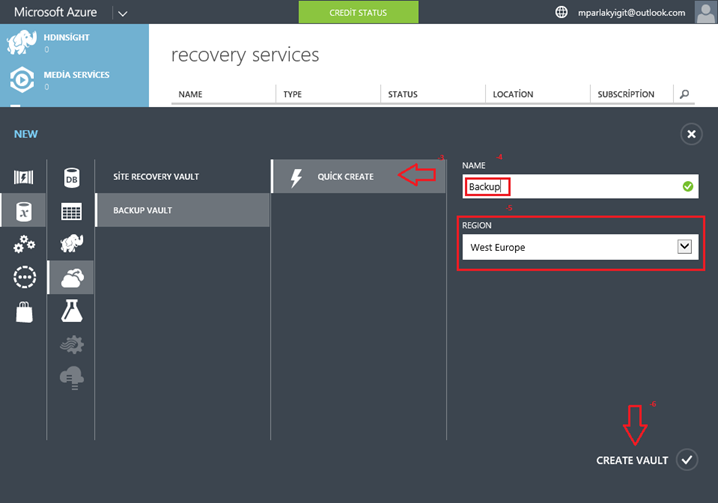Open Media Services play icon in sidebar
This screenshot has width=718, height=503.
coord(22,80)
